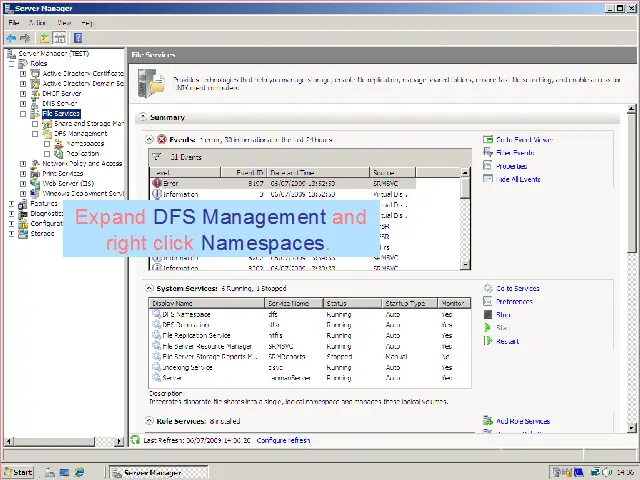Collapse the Roles node
The width and height of the screenshot is (640, 480).
pos(11,63)
